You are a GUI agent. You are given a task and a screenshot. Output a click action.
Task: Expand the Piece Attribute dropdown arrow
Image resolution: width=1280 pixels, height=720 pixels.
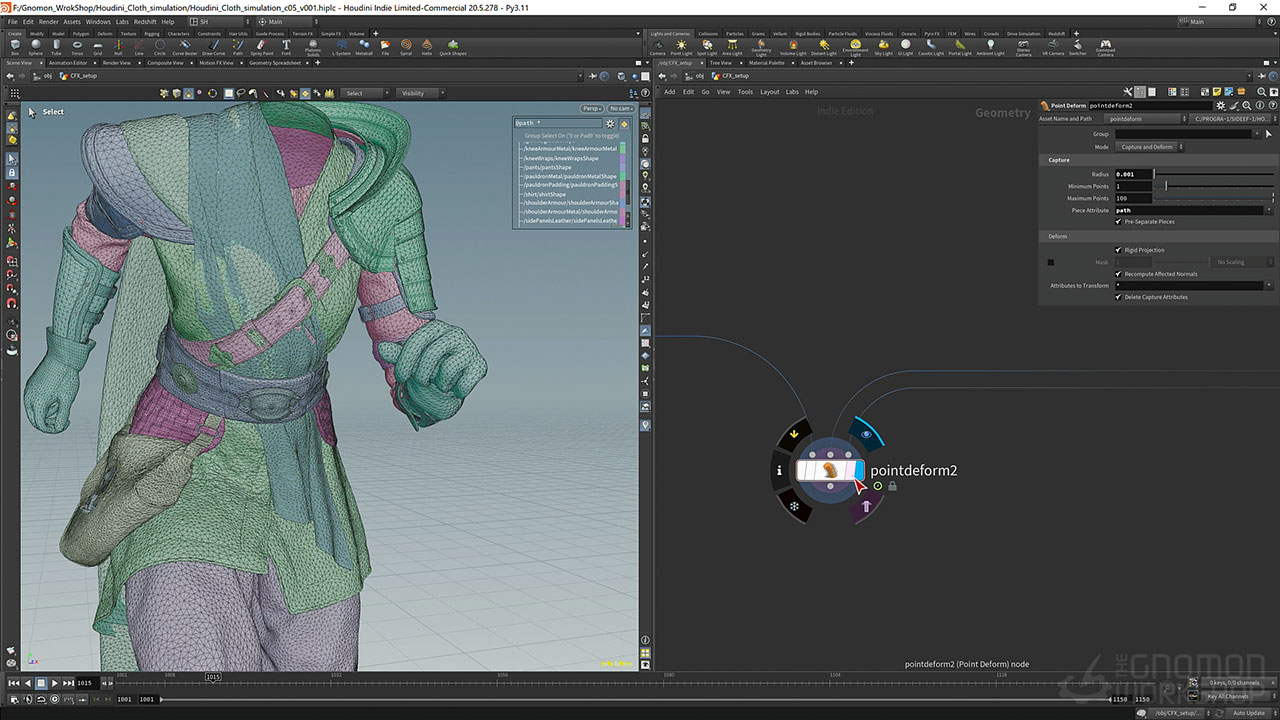coord(1268,210)
